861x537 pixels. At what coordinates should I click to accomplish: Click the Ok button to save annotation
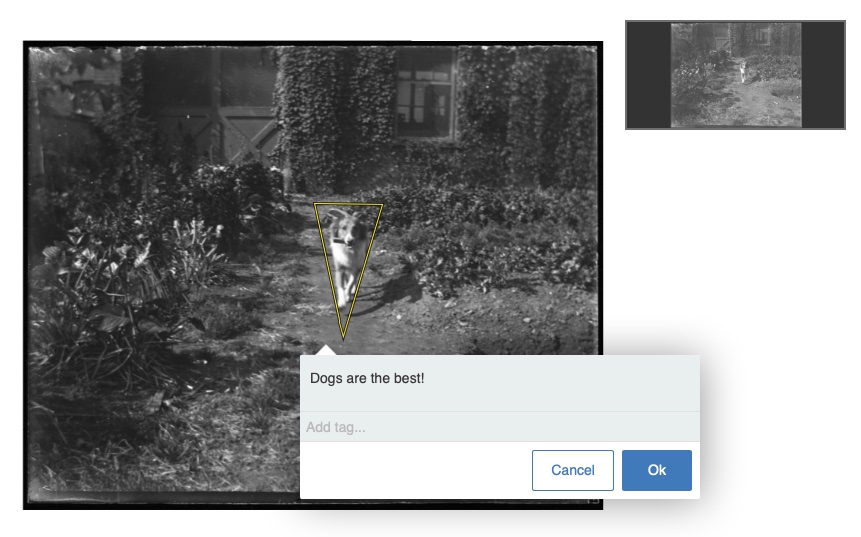pos(656,470)
